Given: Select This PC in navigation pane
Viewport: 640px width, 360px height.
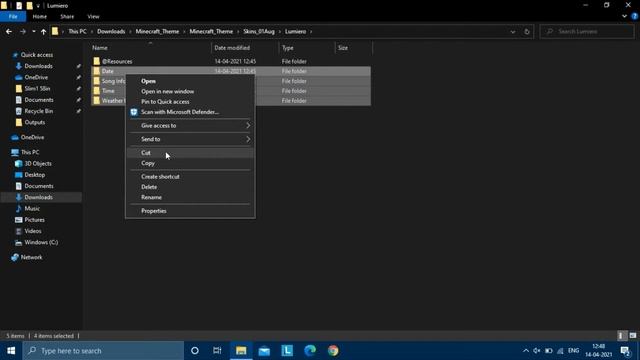Looking at the screenshot, I should click(x=30, y=152).
